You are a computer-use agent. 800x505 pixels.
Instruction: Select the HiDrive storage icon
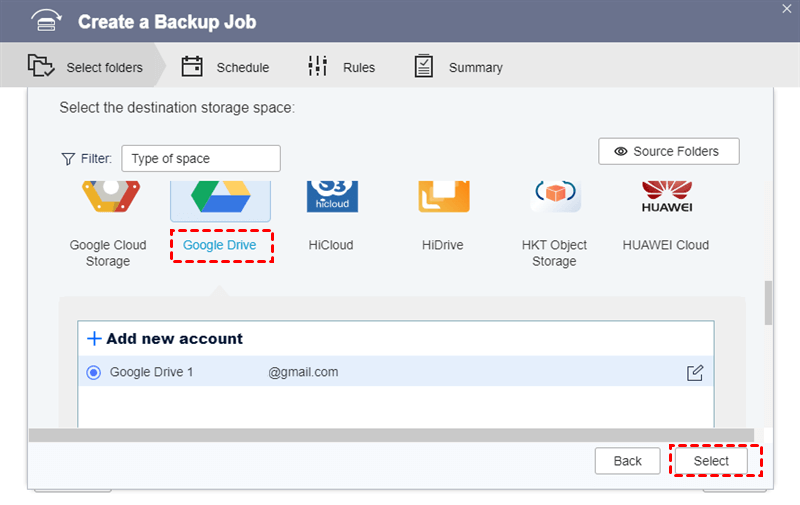[x=443, y=197]
